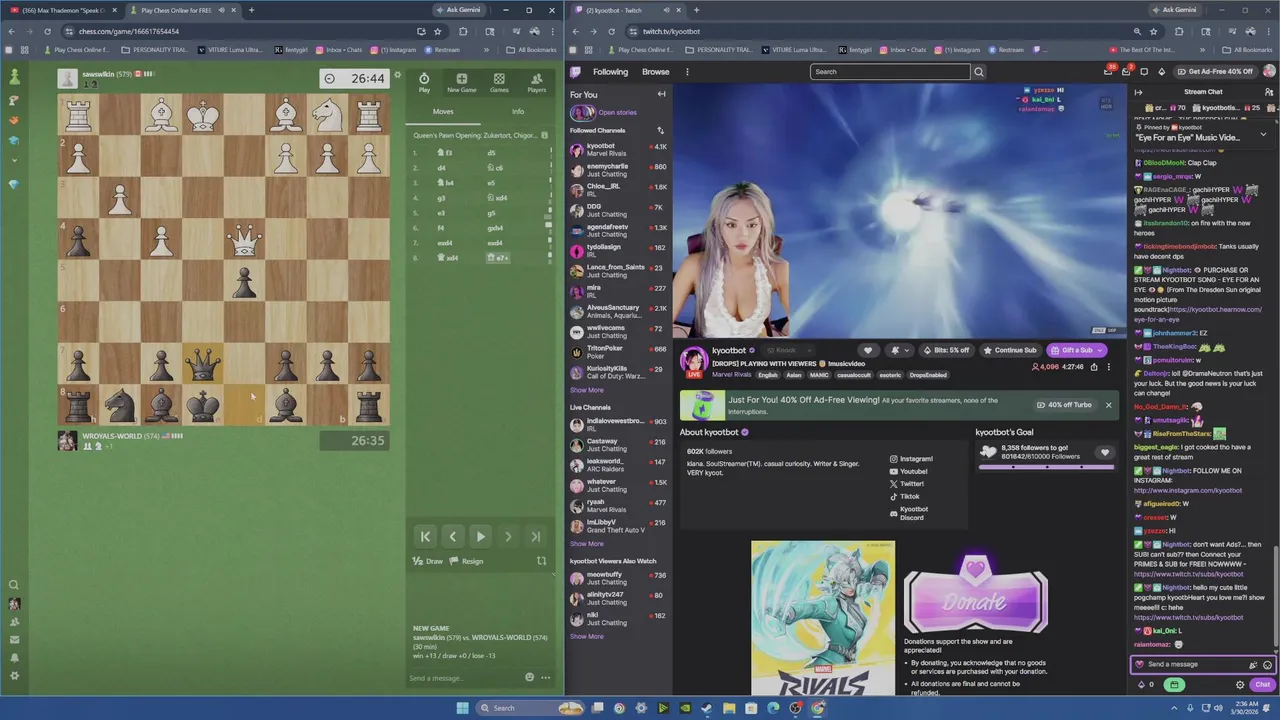Expand the pinned chat message chevron
The width and height of the screenshot is (1280, 720).
click(1263, 134)
